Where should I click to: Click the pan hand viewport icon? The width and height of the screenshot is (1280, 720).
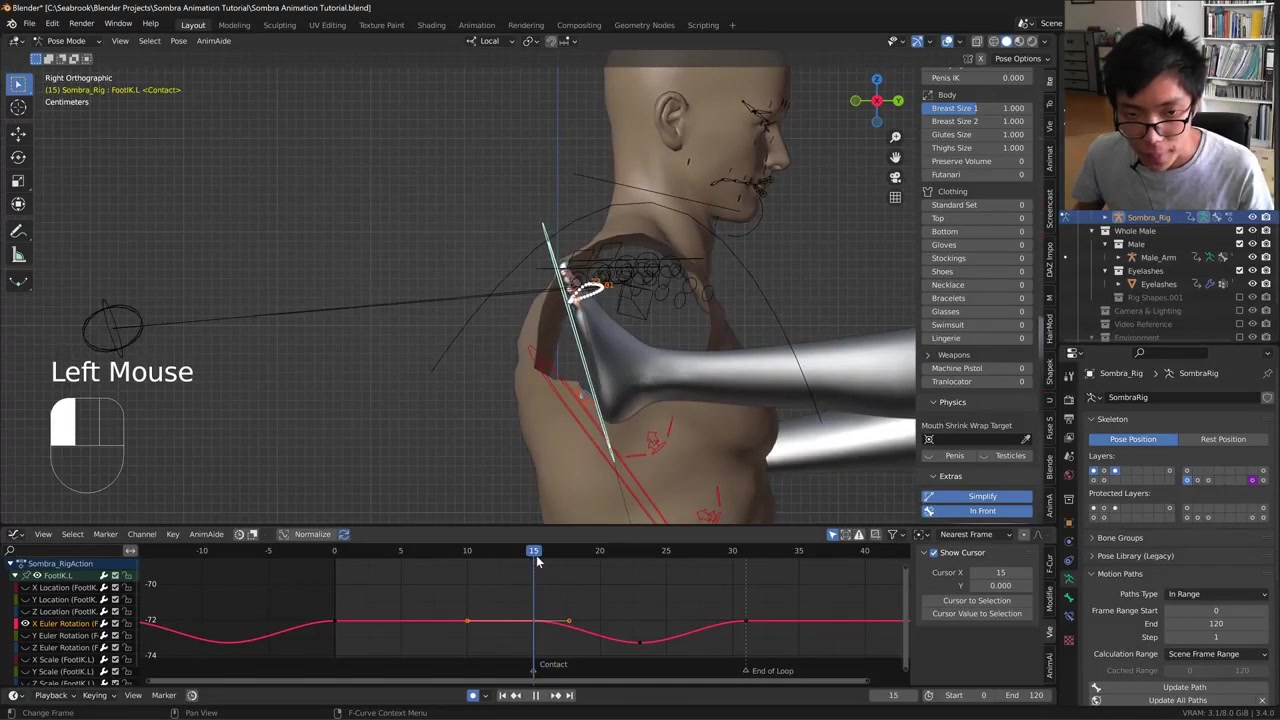[x=895, y=157]
